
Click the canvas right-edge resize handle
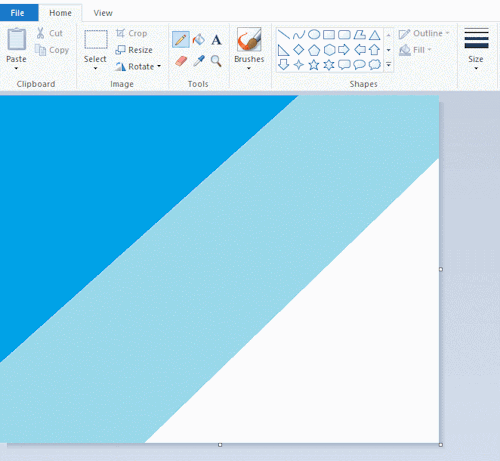[441, 269]
